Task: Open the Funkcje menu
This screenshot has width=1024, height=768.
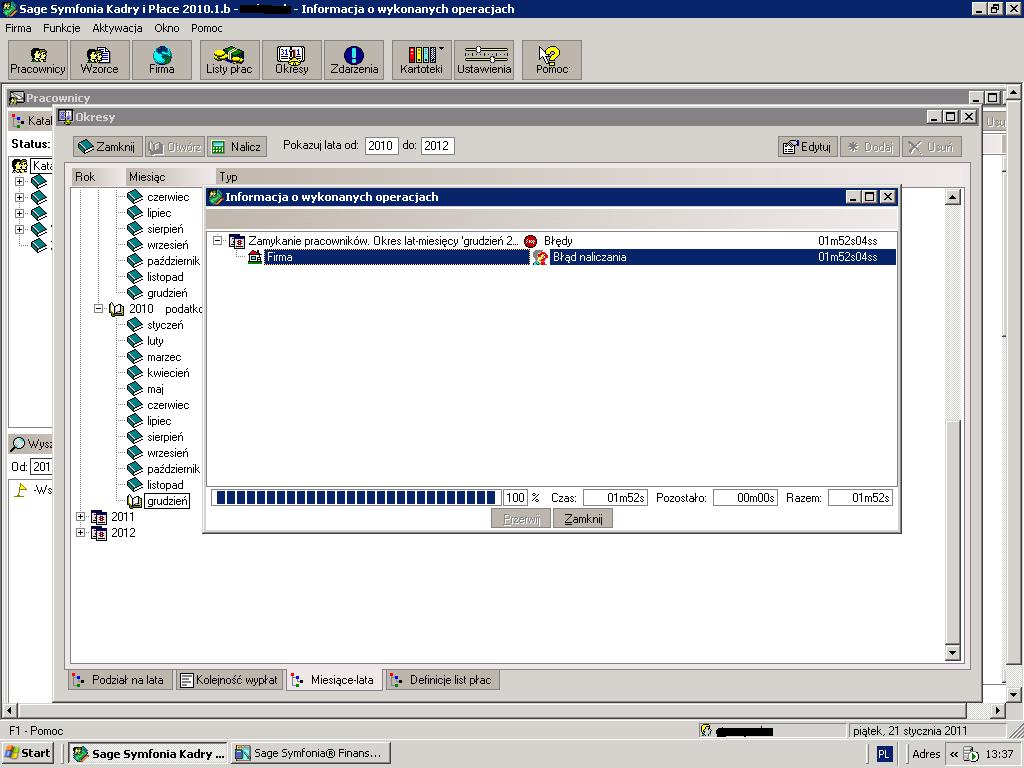Action: (x=62, y=28)
